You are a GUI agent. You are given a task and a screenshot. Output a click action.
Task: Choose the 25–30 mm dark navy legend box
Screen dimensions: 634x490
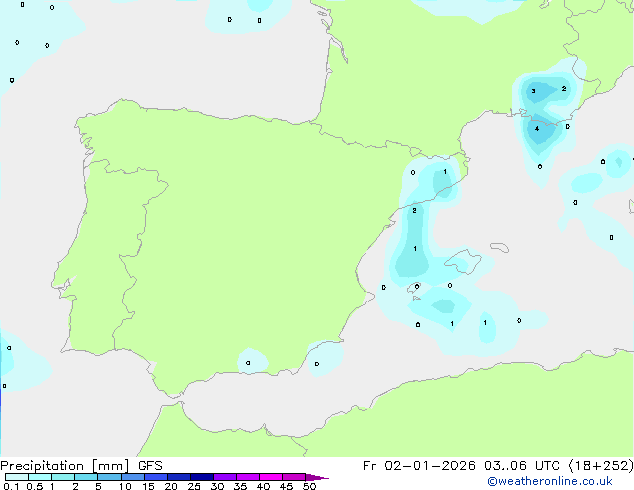tap(202, 477)
